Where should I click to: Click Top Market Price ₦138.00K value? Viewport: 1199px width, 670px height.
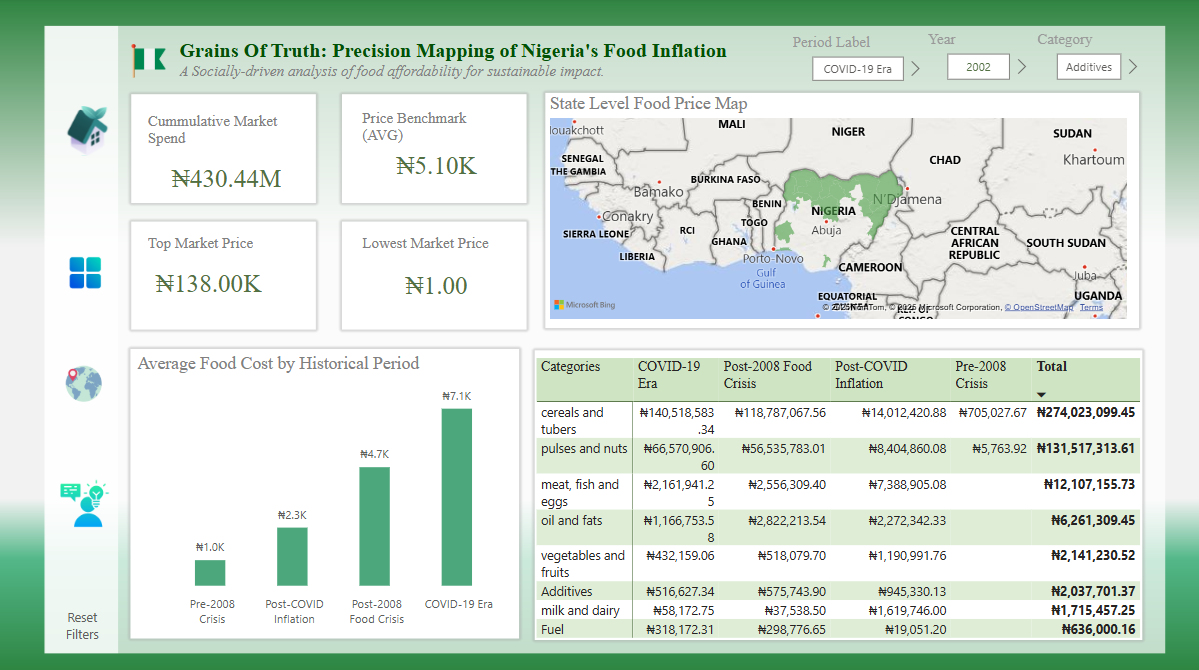[x=208, y=284]
